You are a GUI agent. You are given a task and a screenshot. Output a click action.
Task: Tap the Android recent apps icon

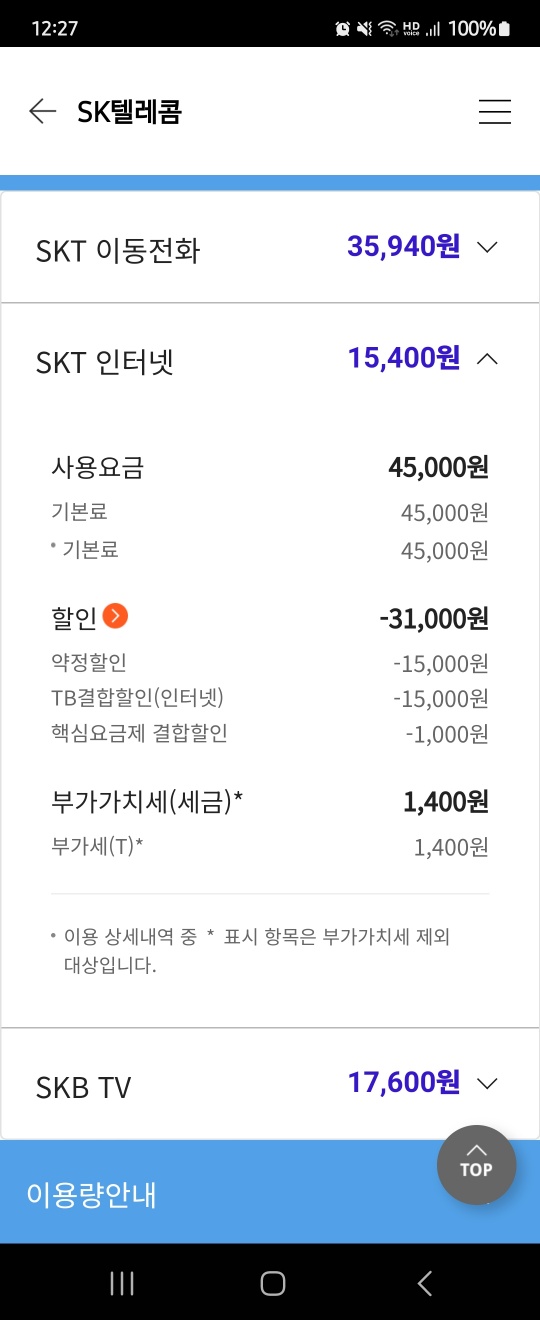[122, 1284]
